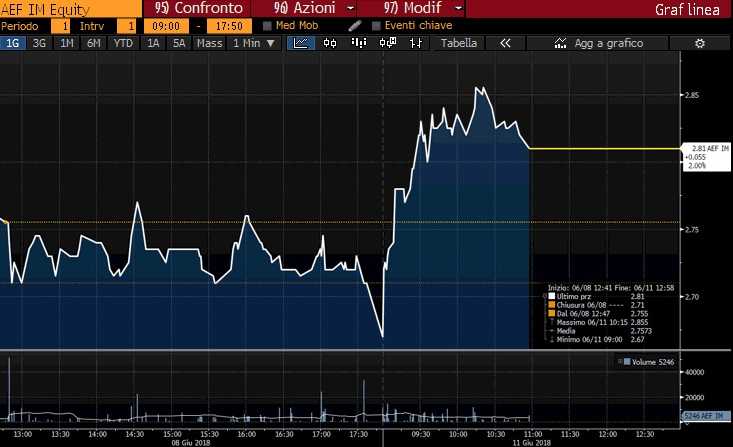This screenshot has height=447, width=733.
Task: Open chart settings gear
Action: tap(699, 43)
